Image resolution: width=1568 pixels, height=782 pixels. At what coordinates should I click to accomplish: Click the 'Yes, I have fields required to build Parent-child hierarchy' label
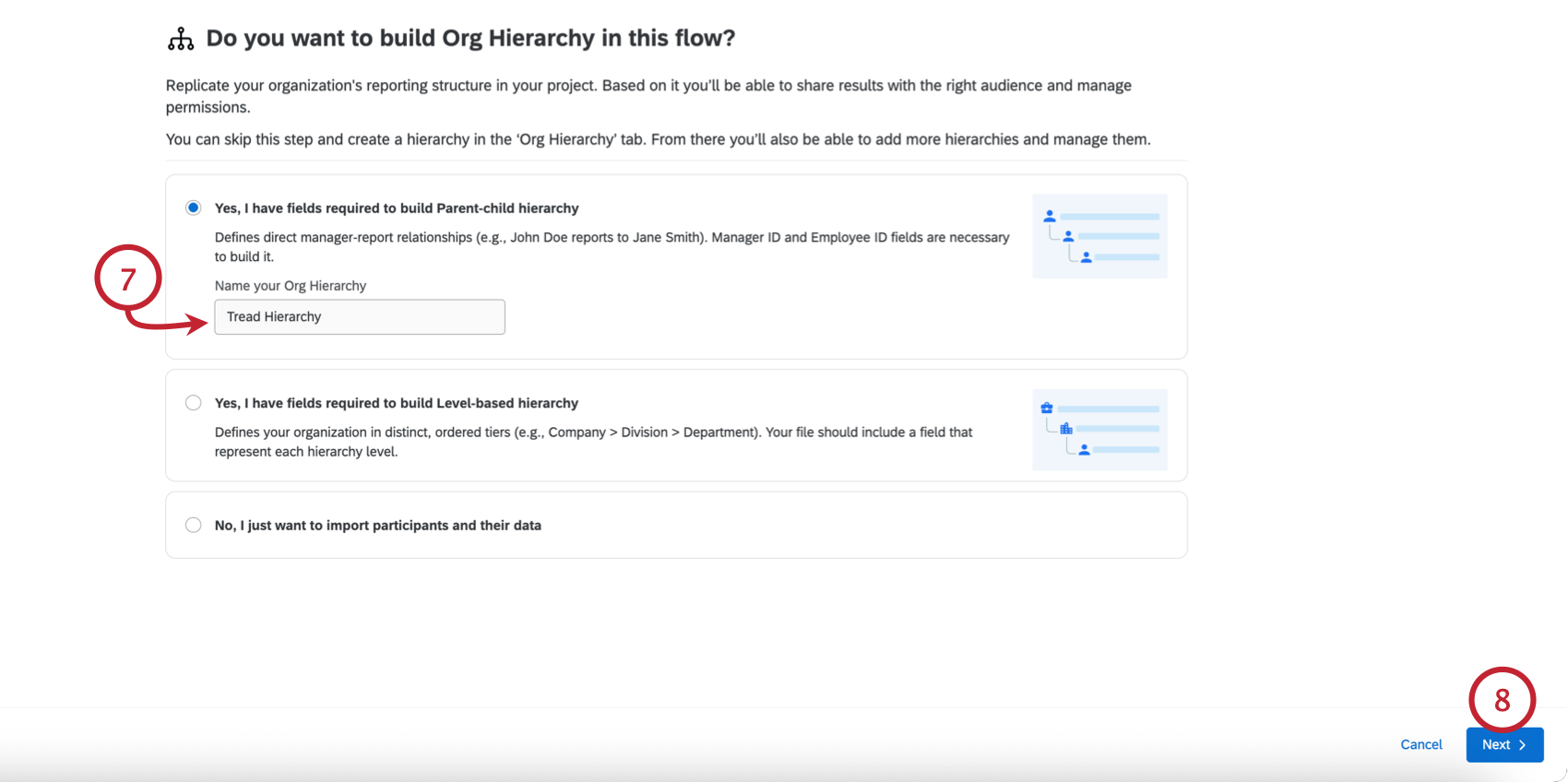coord(397,208)
